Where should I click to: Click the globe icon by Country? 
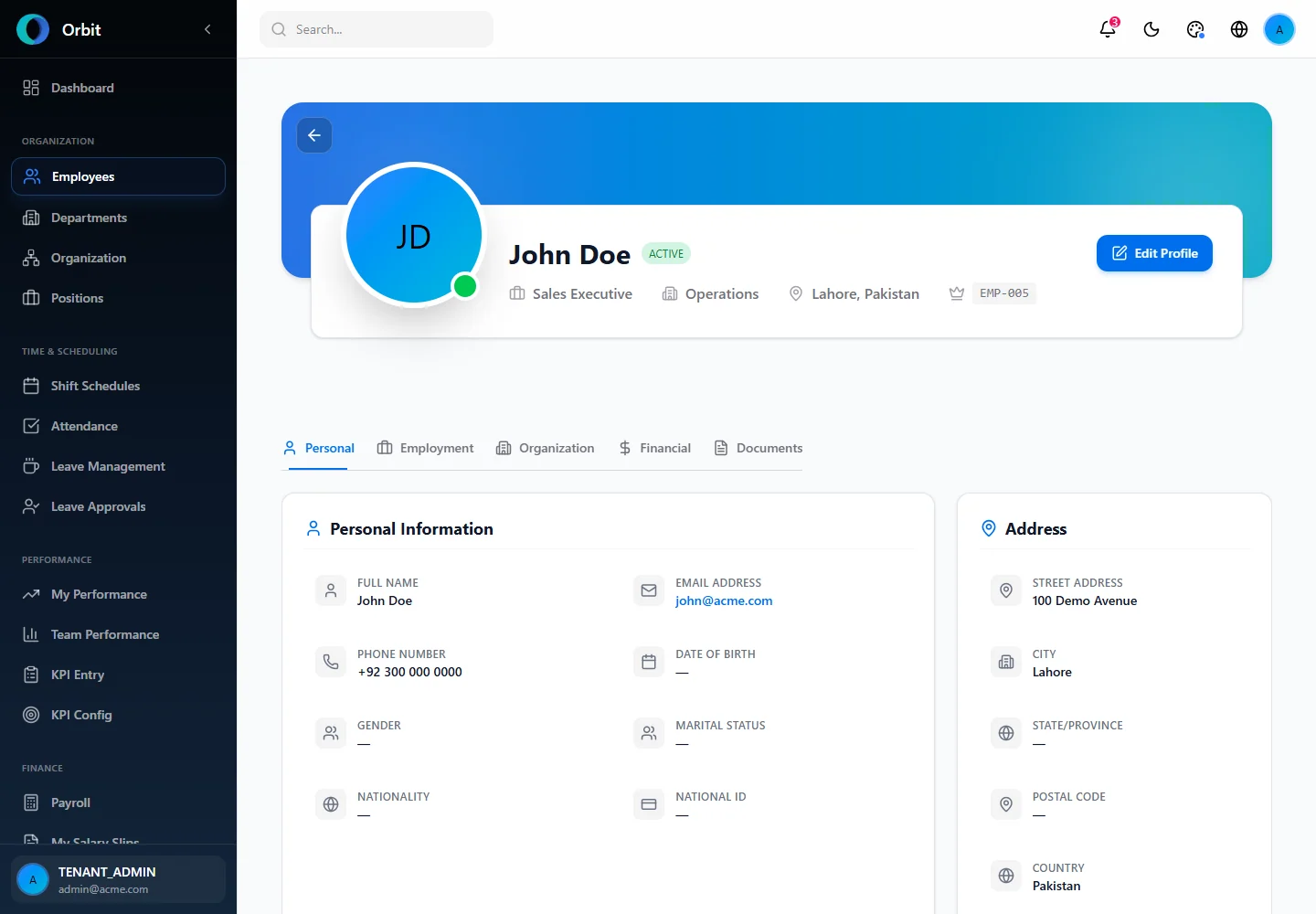[x=1006, y=876]
